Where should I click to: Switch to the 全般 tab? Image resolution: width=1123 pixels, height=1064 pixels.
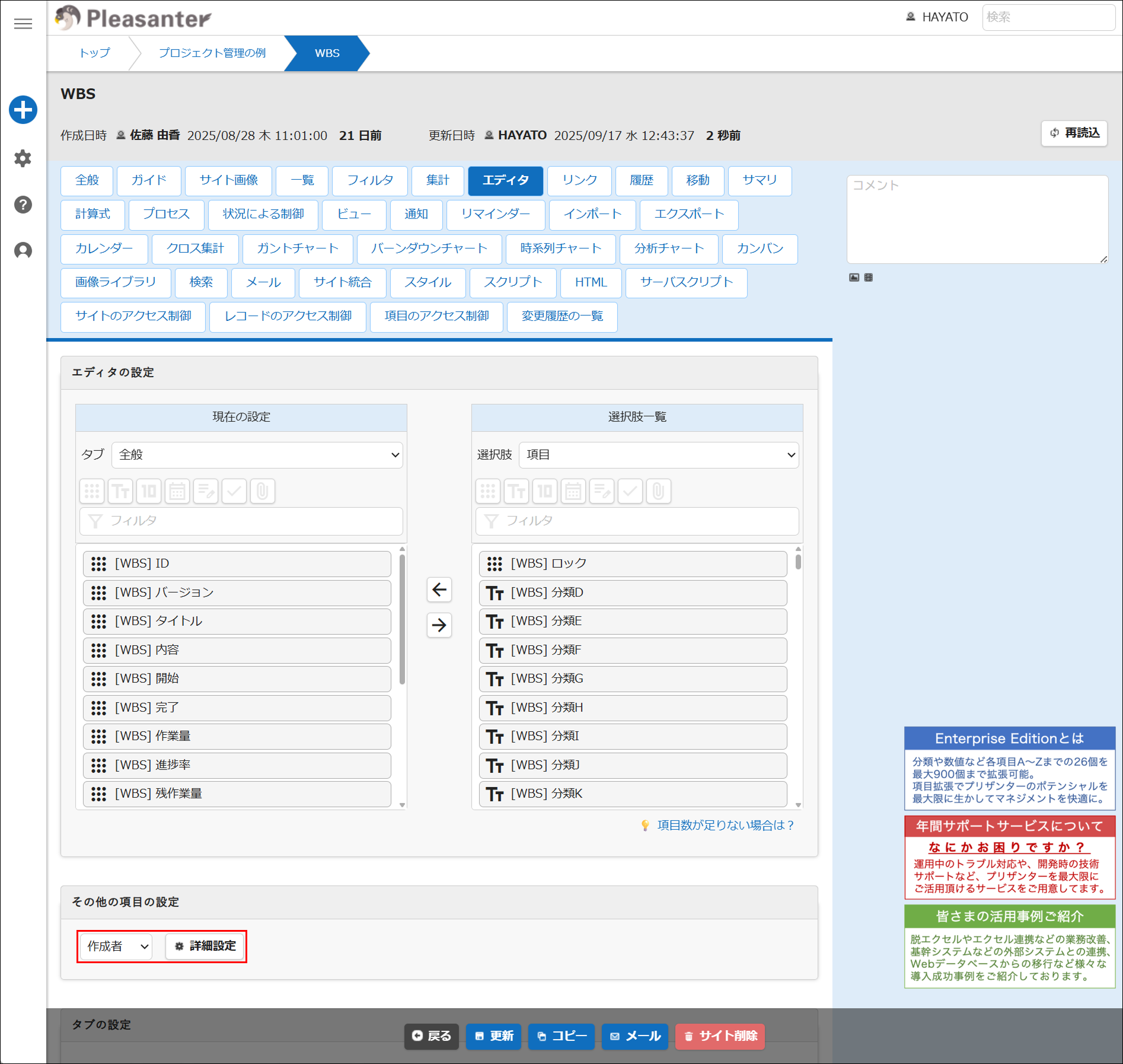(87, 181)
